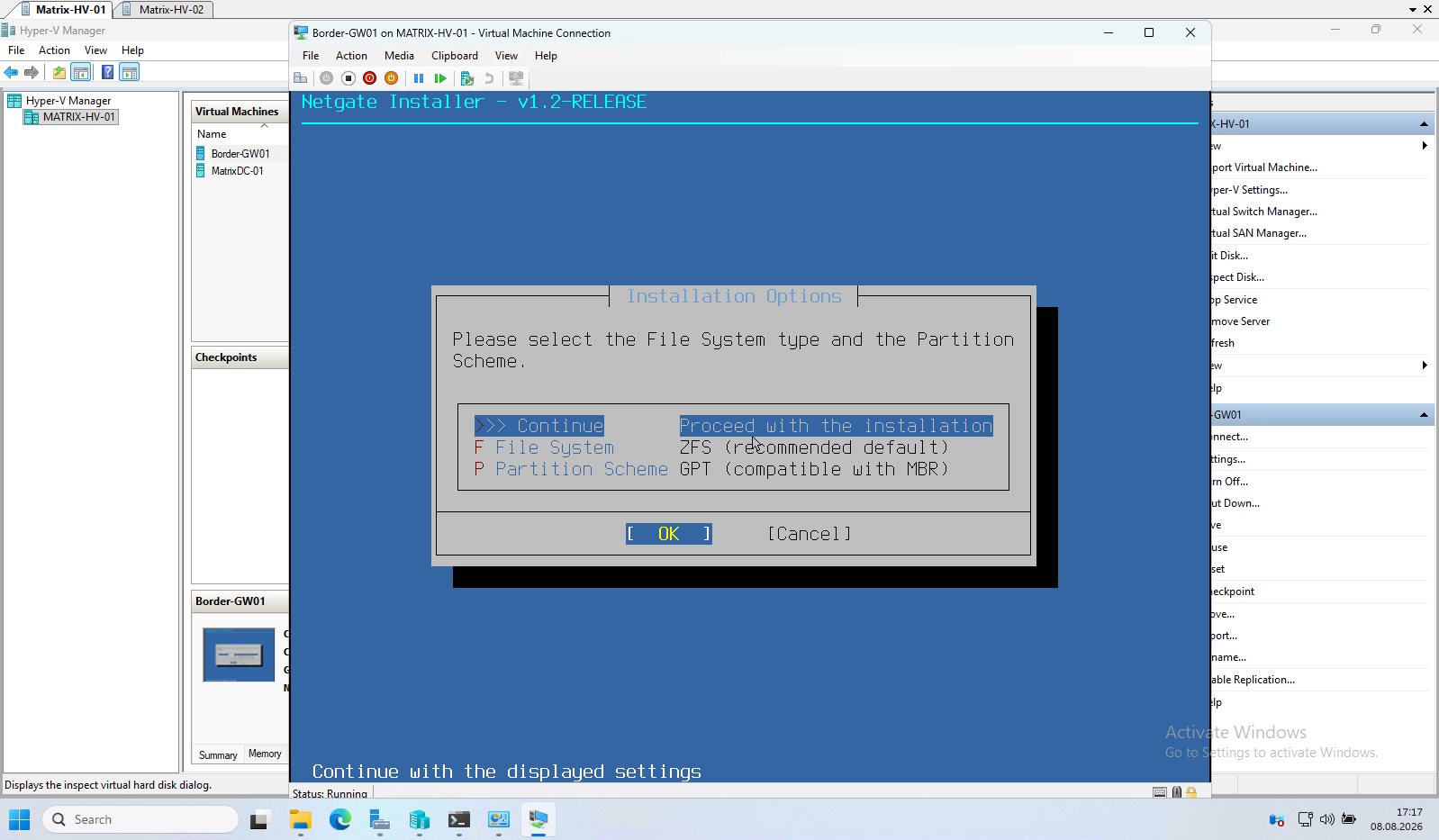The height and width of the screenshot is (840, 1439).
Task: Select Border-GW01 in Virtual Machines list
Action: coord(240,154)
